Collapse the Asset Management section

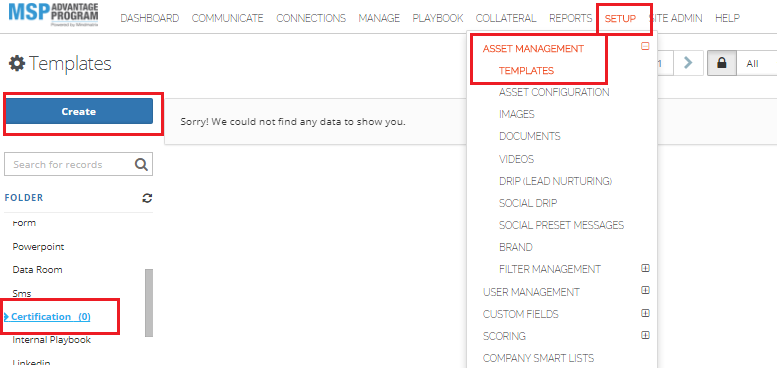point(645,46)
